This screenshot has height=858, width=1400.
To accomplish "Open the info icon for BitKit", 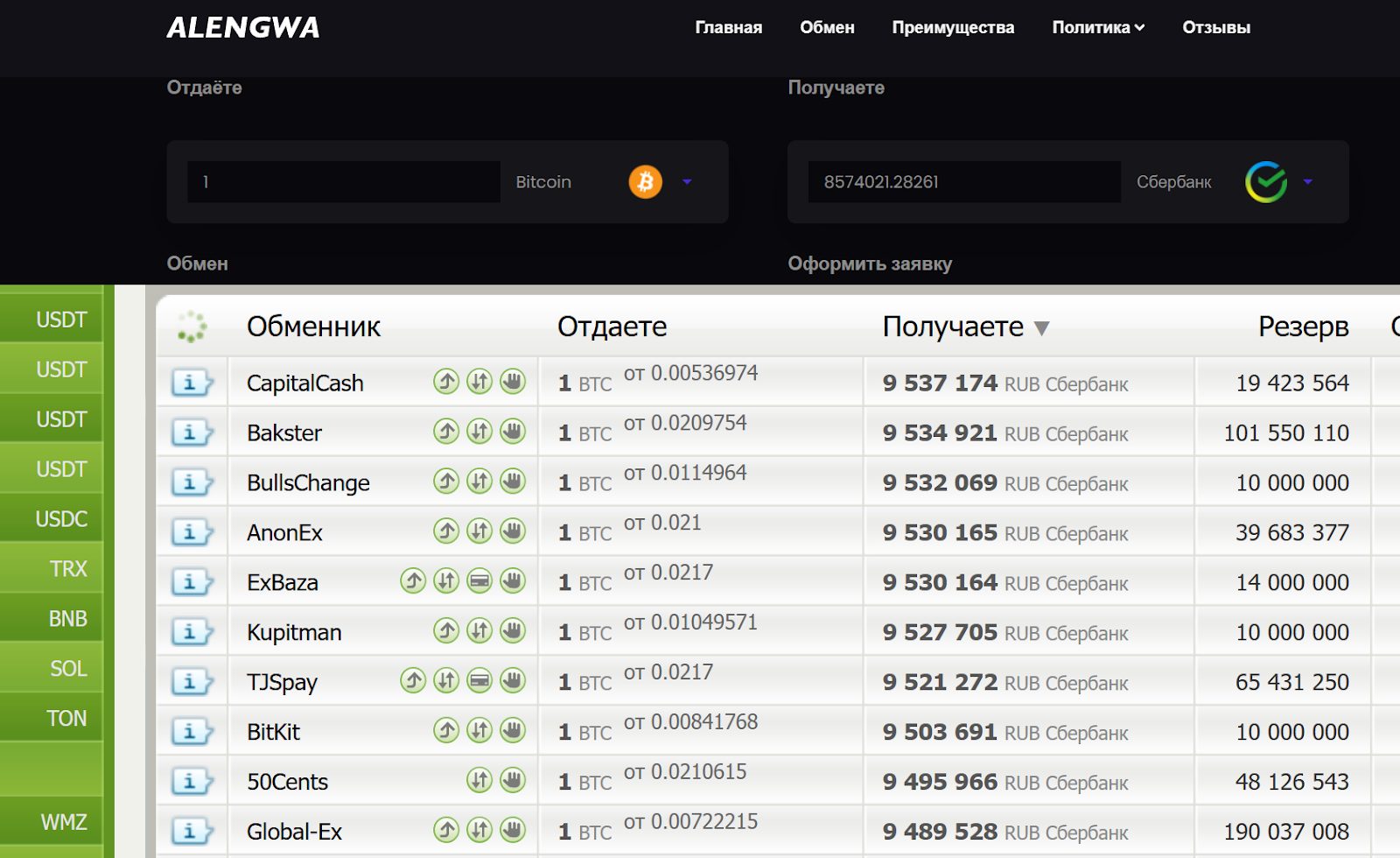I will (x=192, y=732).
